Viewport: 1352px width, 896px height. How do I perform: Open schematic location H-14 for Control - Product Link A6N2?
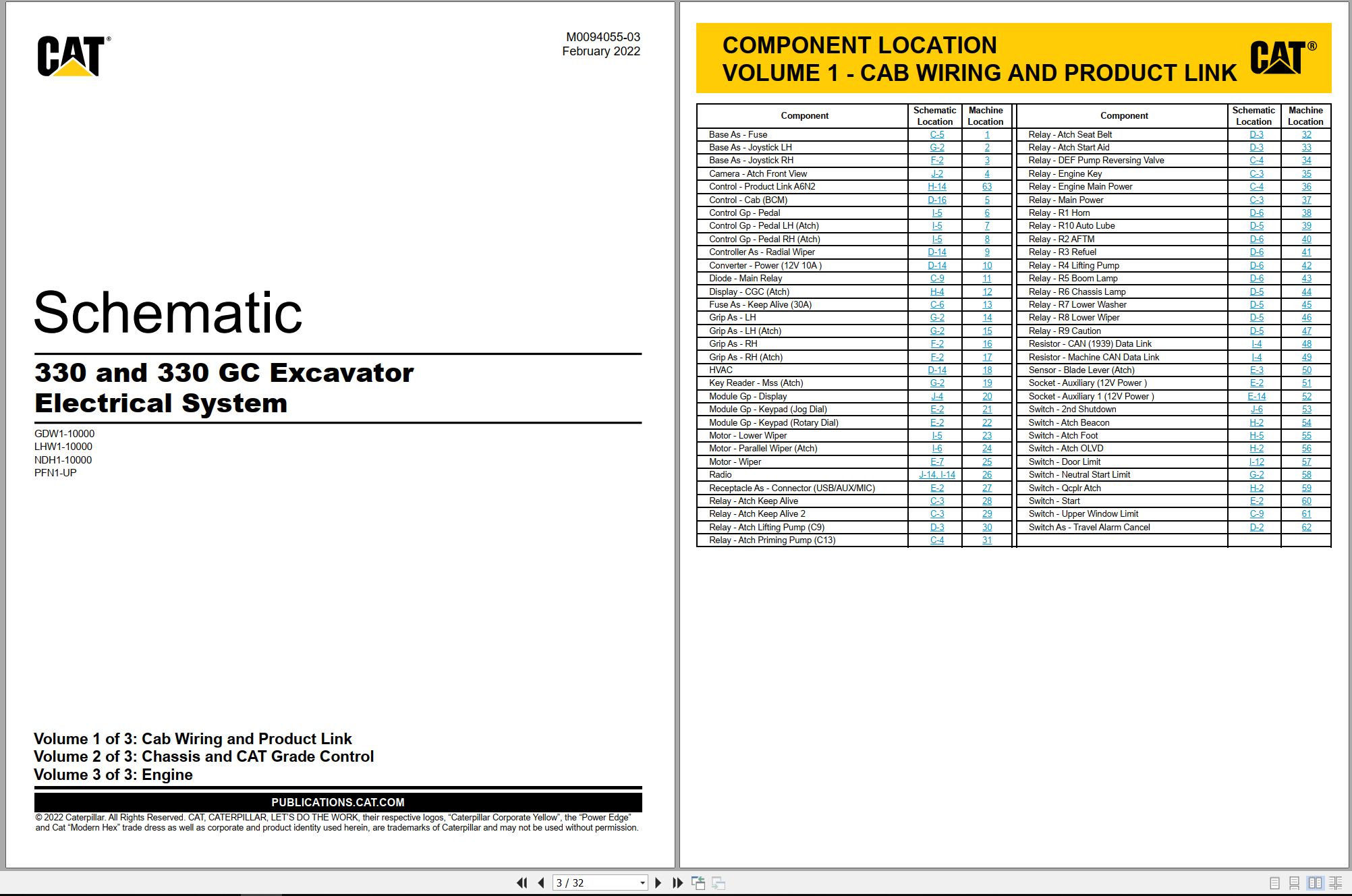936,187
